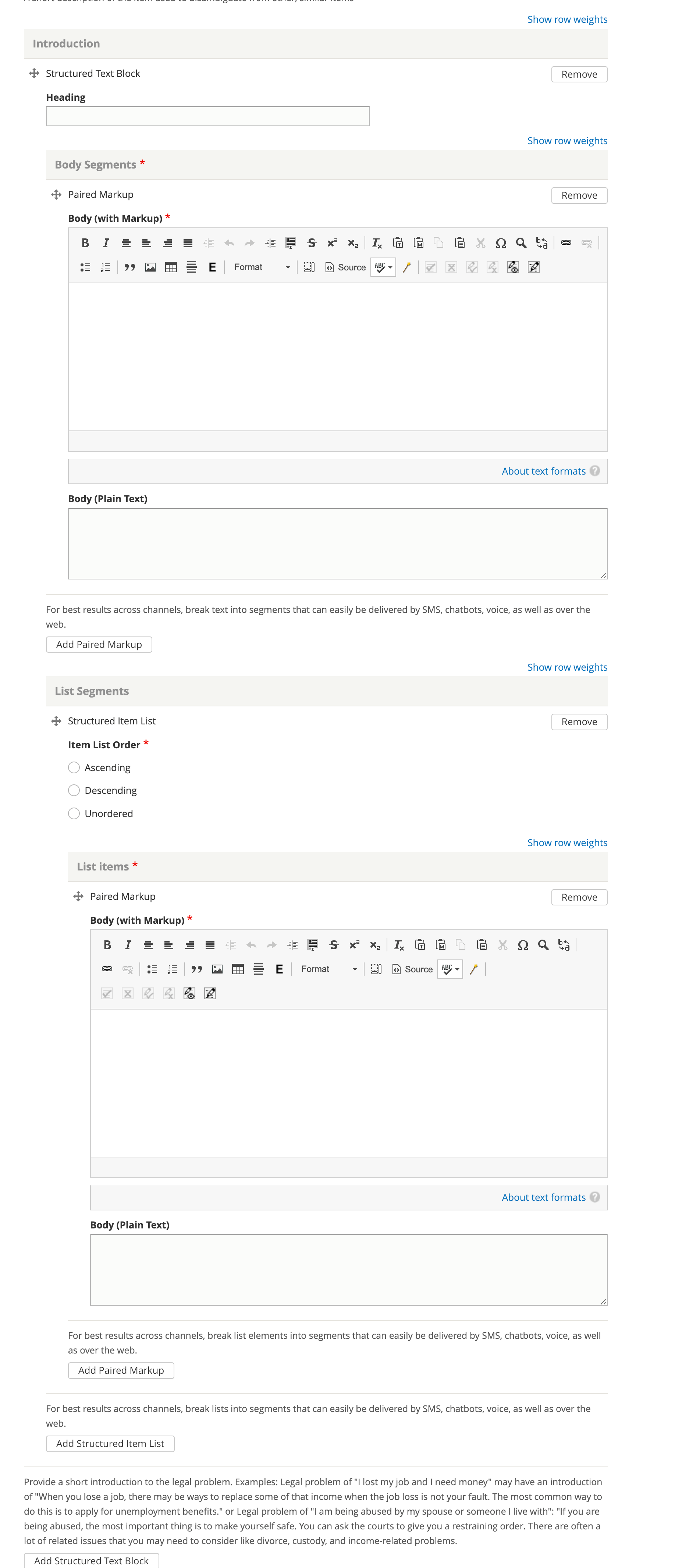
Task: Show row weights above List Segments header
Action: [567, 667]
